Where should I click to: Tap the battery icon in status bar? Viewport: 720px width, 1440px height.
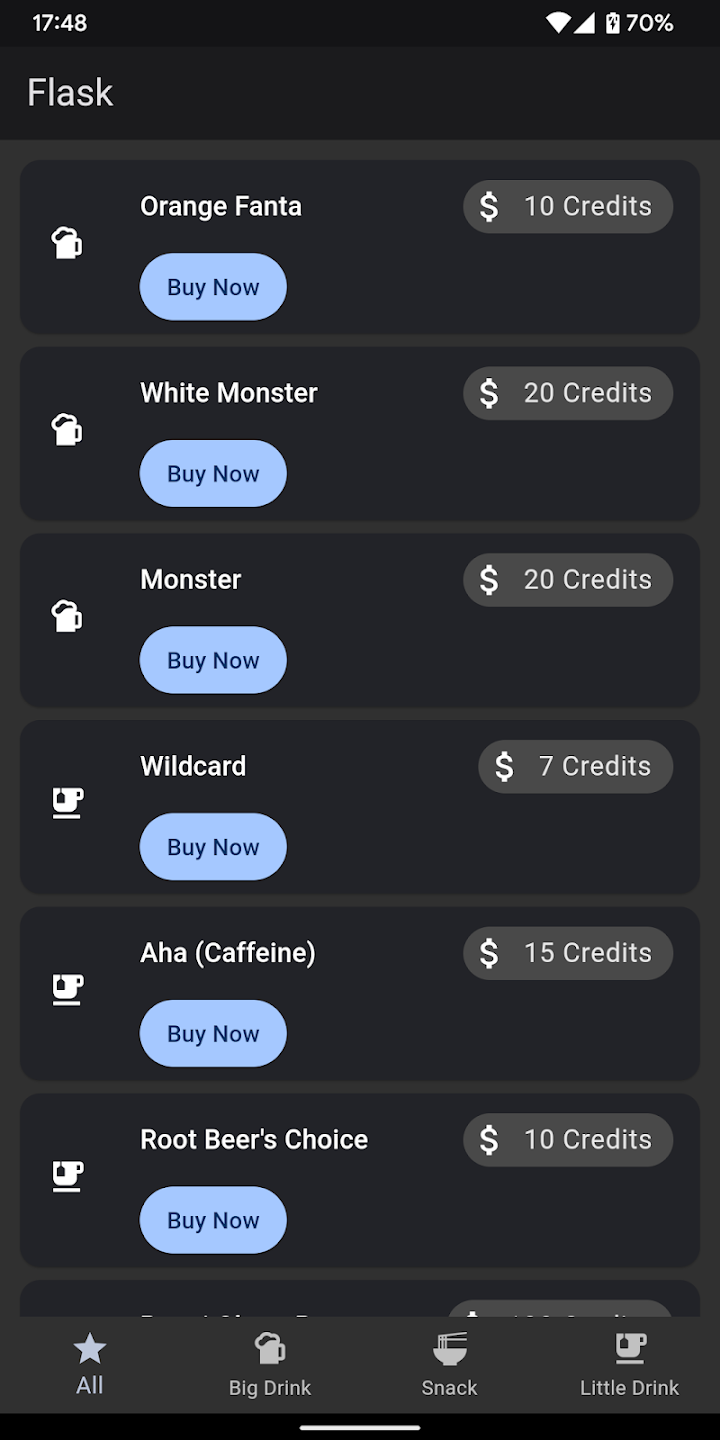tap(612, 23)
